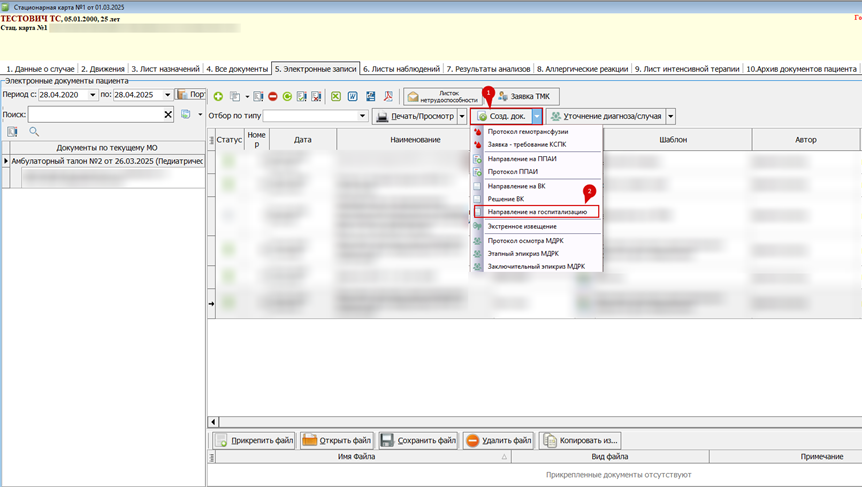Choose Заключительный эпикриз МДРК menu item

537,266
